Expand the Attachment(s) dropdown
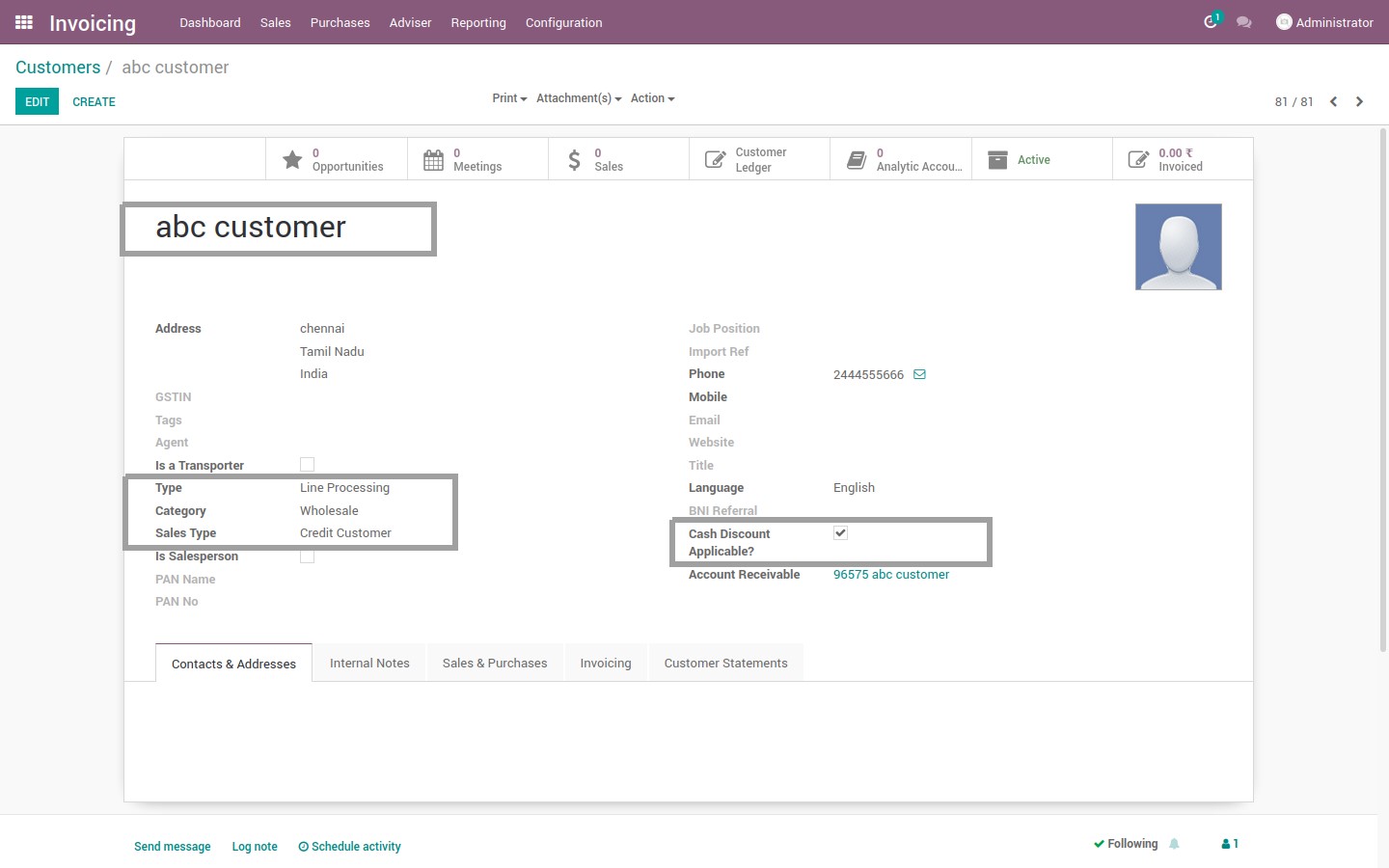The image size is (1389, 868). pos(578,98)
